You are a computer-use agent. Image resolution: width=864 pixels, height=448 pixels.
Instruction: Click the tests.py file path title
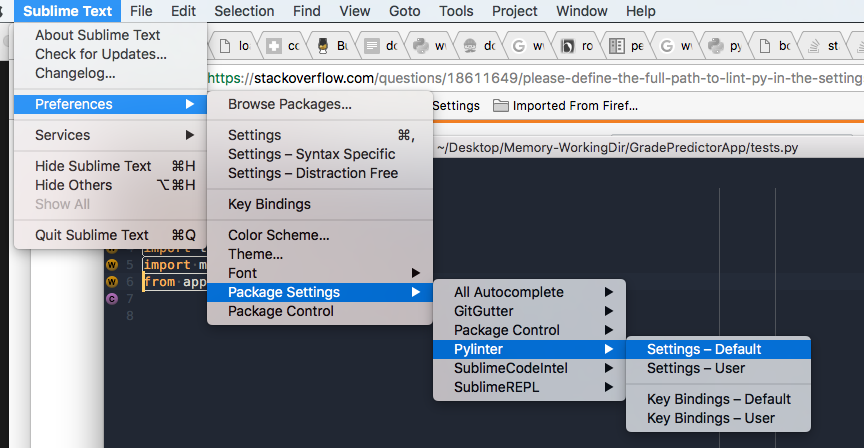(x=617, y=148)
